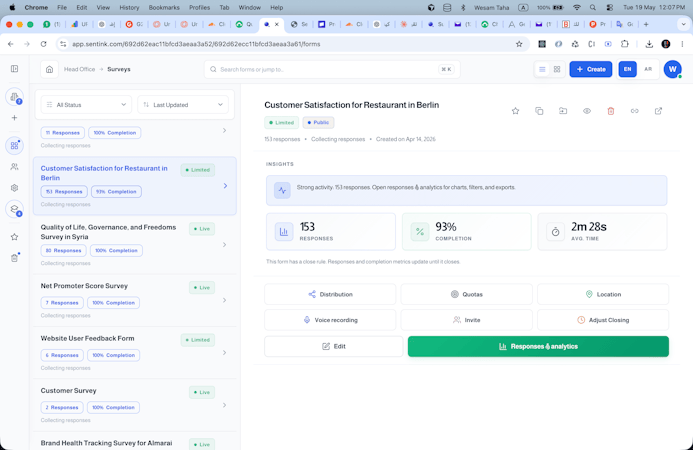Open the All Status filter dropdown
Viewport: 693px width, 450px height.
[x=87, y=105]
